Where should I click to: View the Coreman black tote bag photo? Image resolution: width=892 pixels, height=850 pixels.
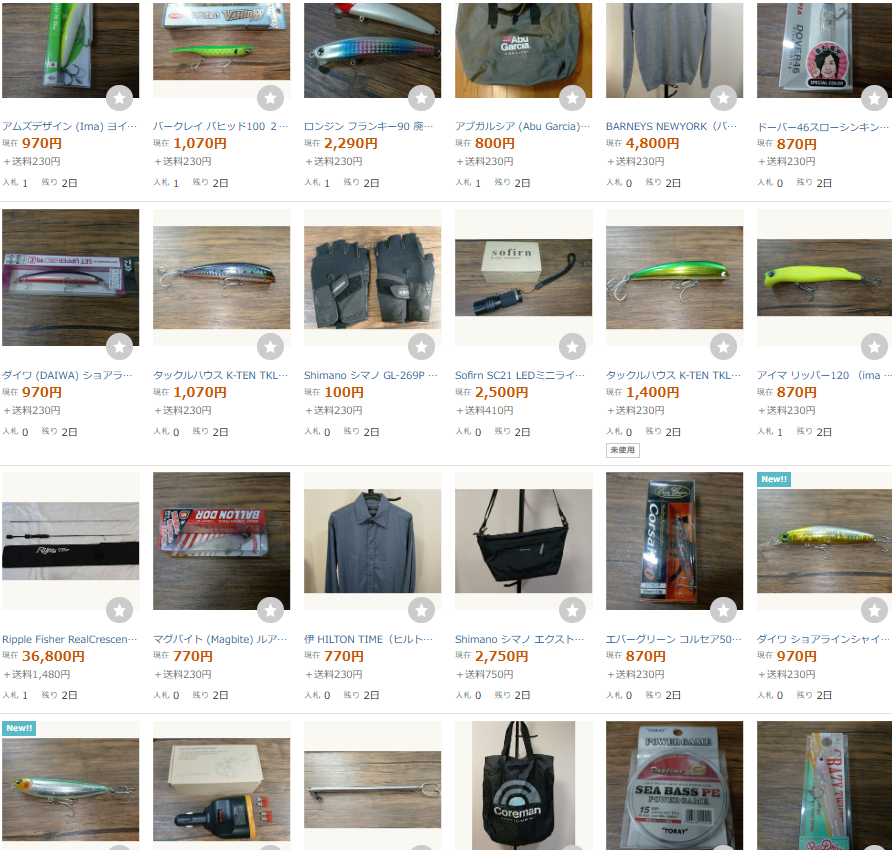[523, 786]
